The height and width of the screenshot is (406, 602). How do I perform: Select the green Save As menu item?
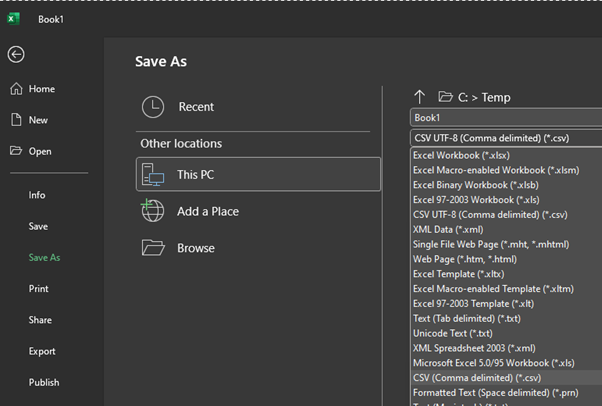44,257
